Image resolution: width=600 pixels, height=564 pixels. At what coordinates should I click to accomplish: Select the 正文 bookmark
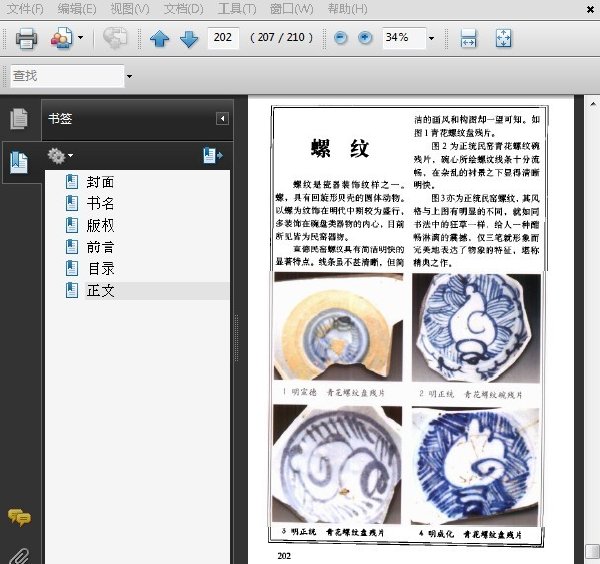pyautogui.click(x=100, y=290)
